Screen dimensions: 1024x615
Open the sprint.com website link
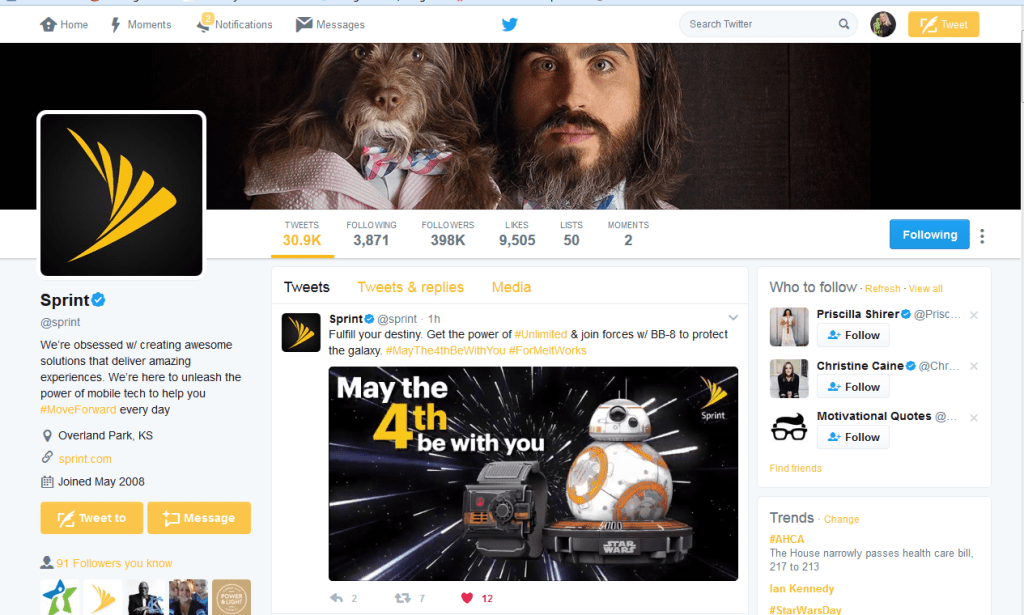[85, 459]
